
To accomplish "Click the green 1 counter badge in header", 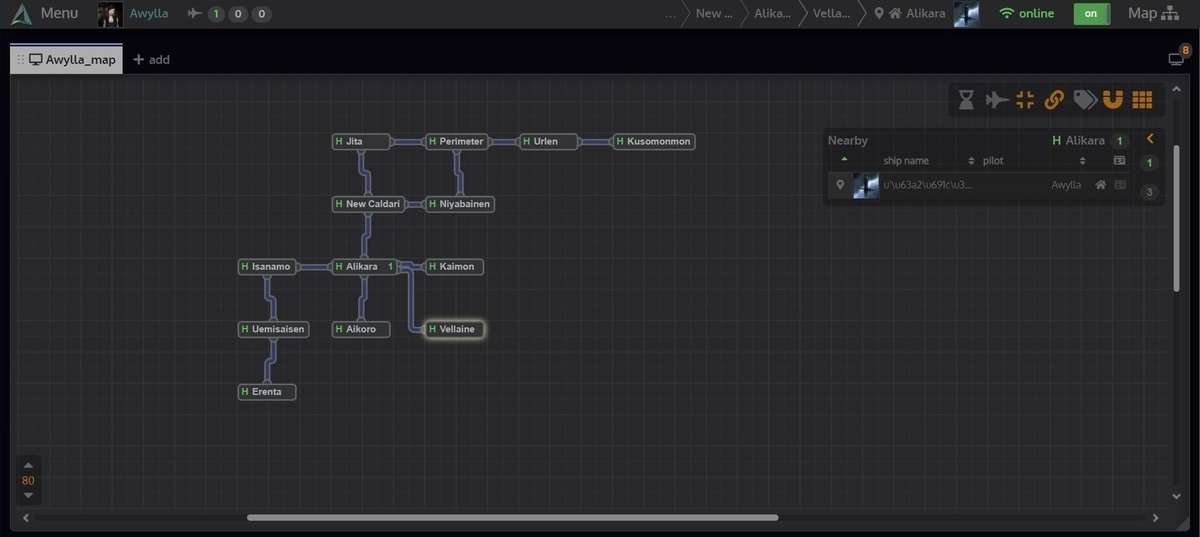I will point(216,14).
